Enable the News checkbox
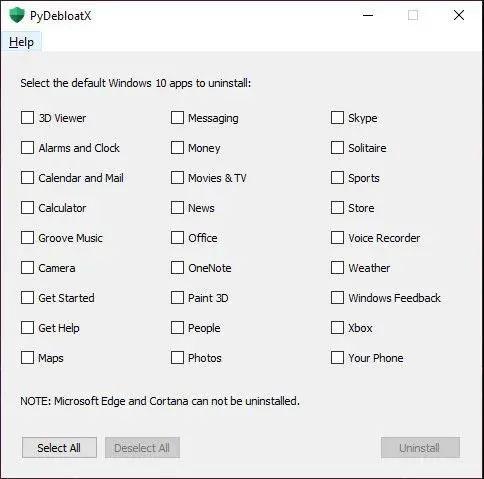Screen dimensions: 484x479 177,208
